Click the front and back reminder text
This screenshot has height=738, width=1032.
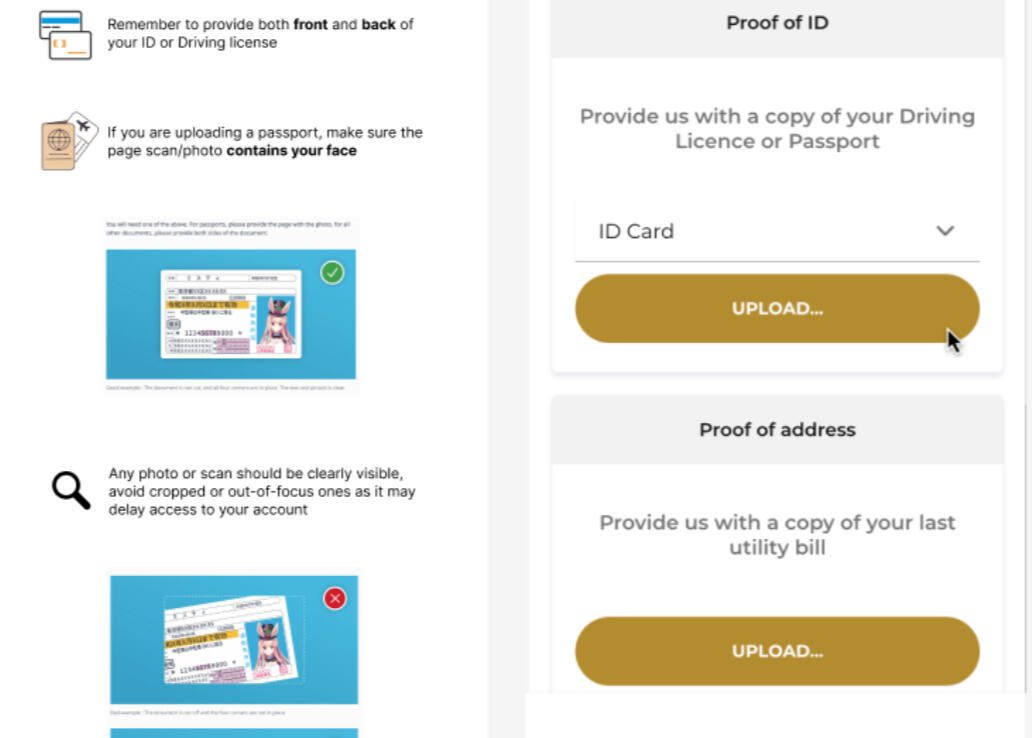(x=260, y=33)
